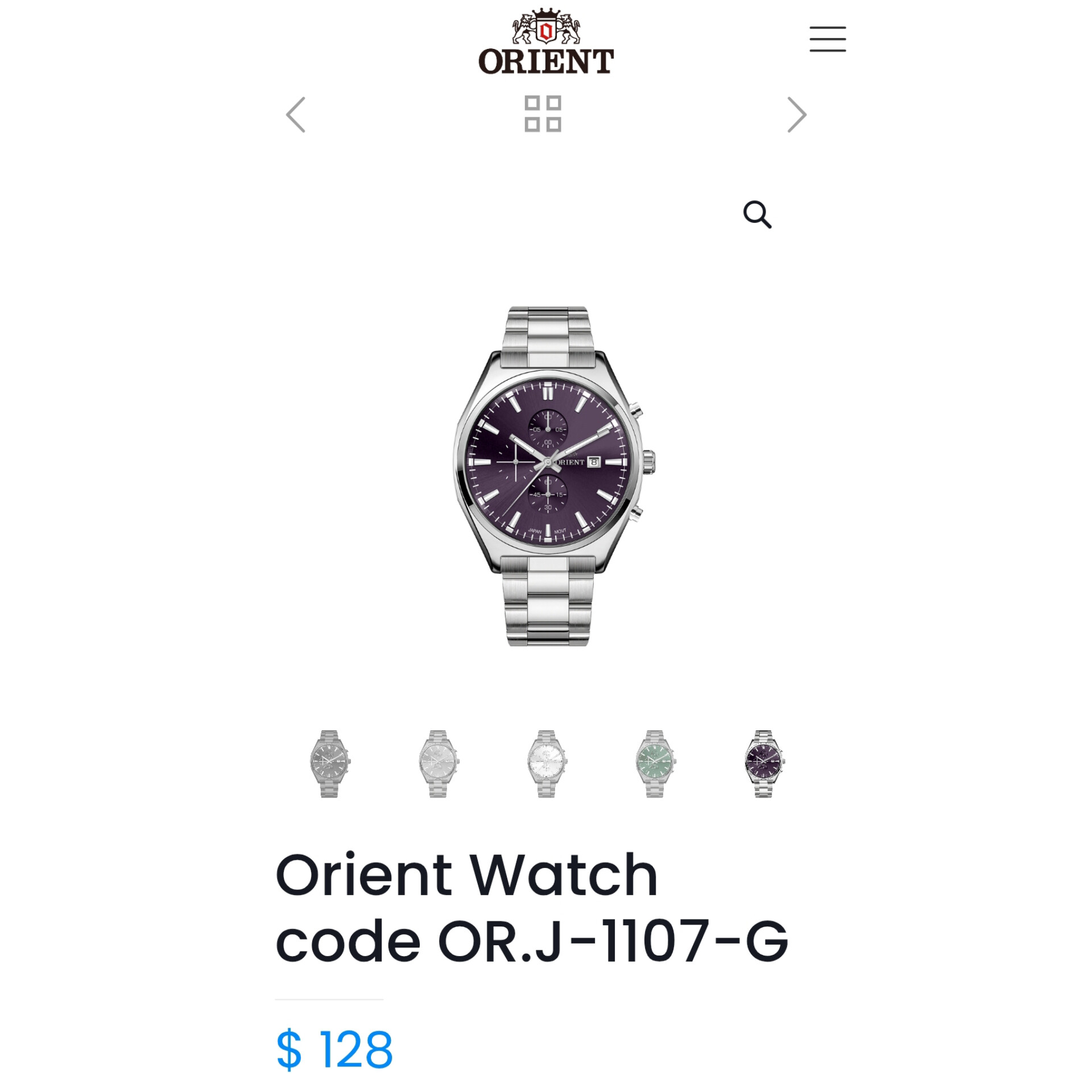Select the silver dial watch thumbnail
Image resolution: width=1092 pixels, height=1092 pixels.
pos(439,763)
